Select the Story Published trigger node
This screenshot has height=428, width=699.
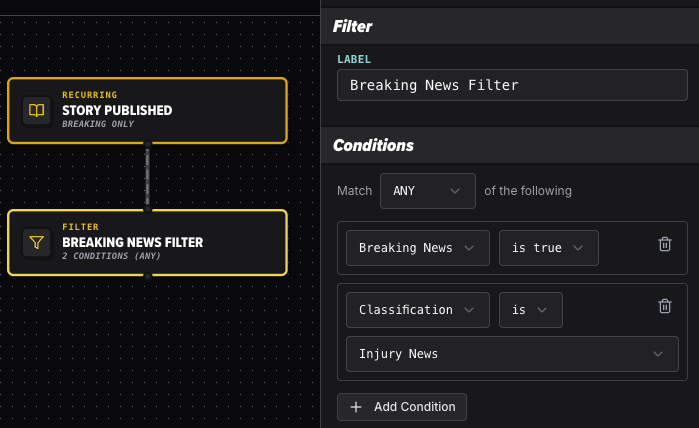click(x=148, y=111)
